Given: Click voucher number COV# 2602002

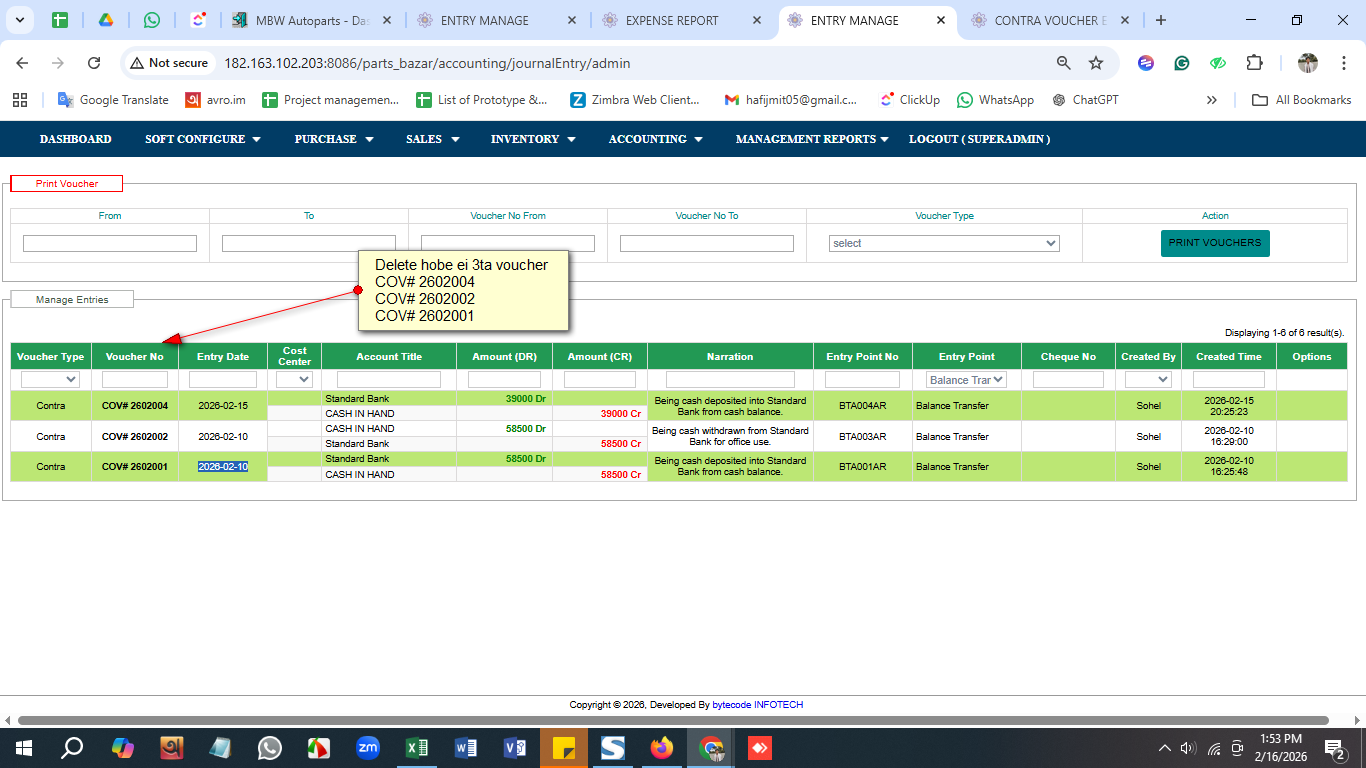Looking at the screenshot, I should (135, 437).
